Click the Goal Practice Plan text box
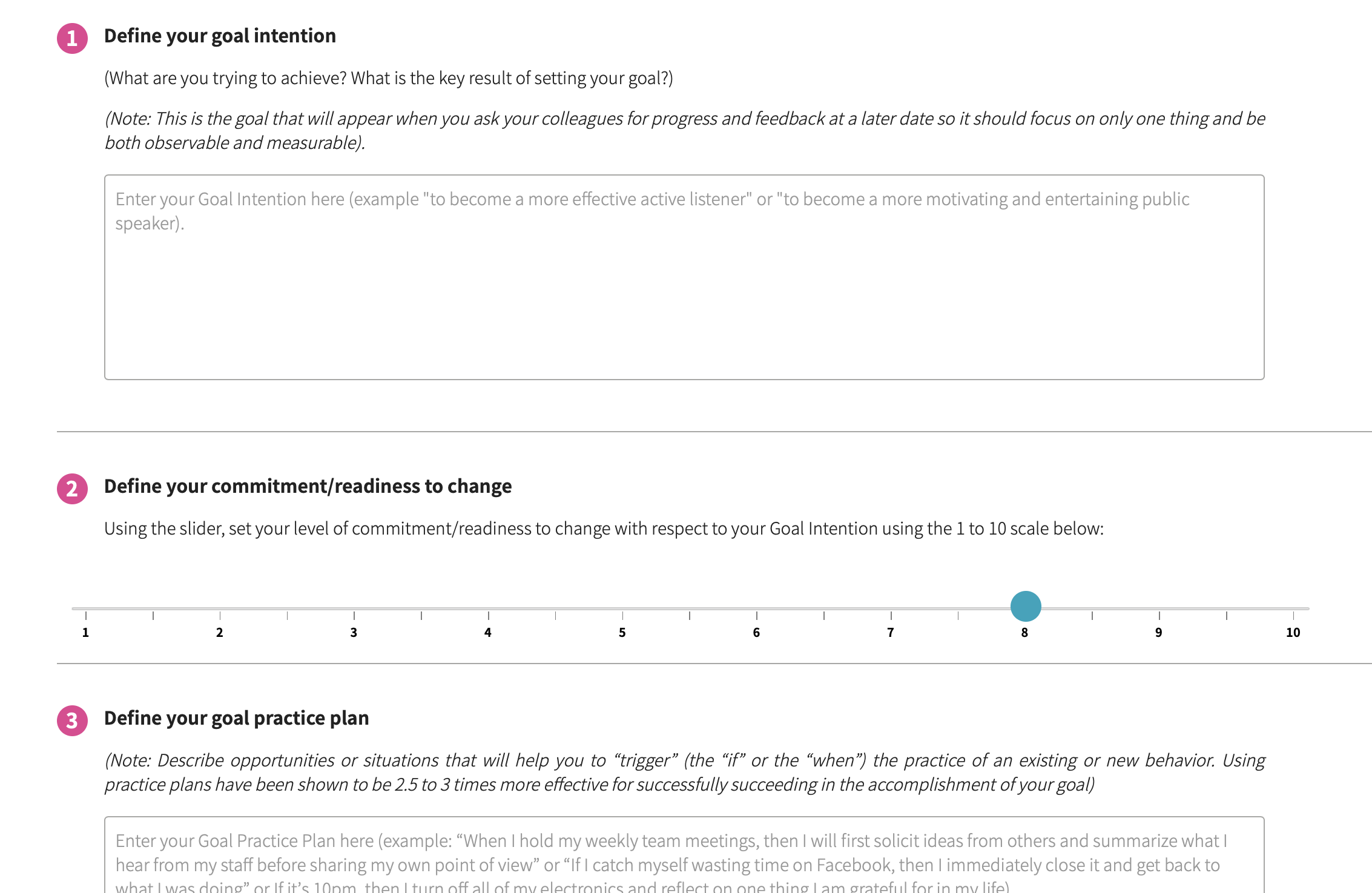Screen dimensions: 1372x893 click(684, 860)
